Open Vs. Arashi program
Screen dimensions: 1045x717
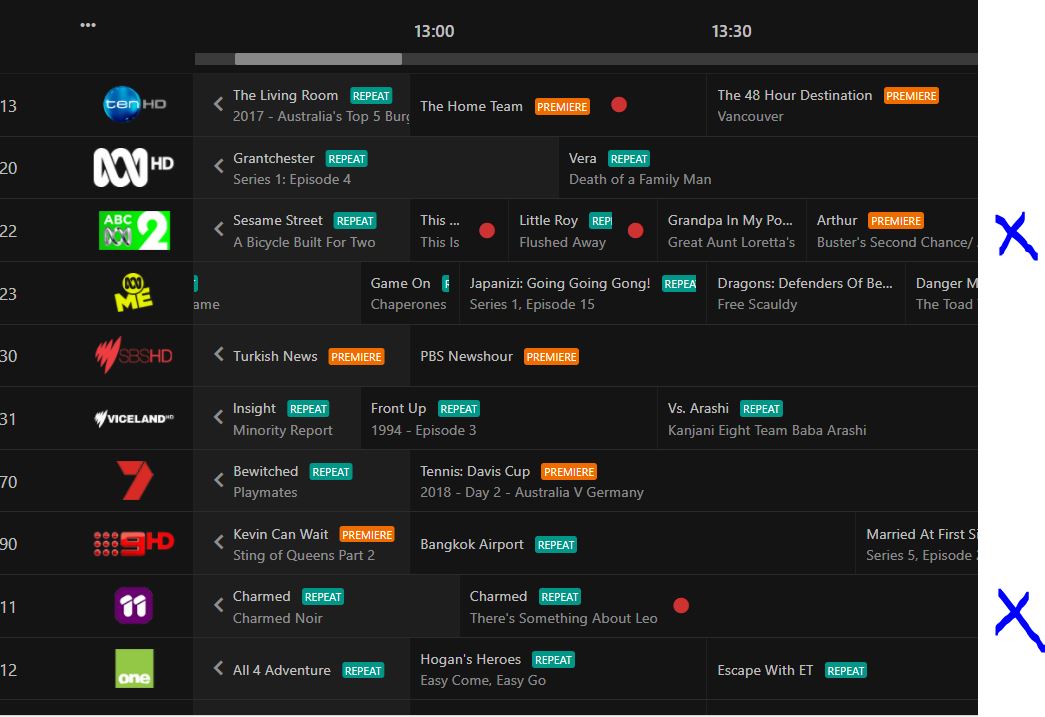point(818,418)
